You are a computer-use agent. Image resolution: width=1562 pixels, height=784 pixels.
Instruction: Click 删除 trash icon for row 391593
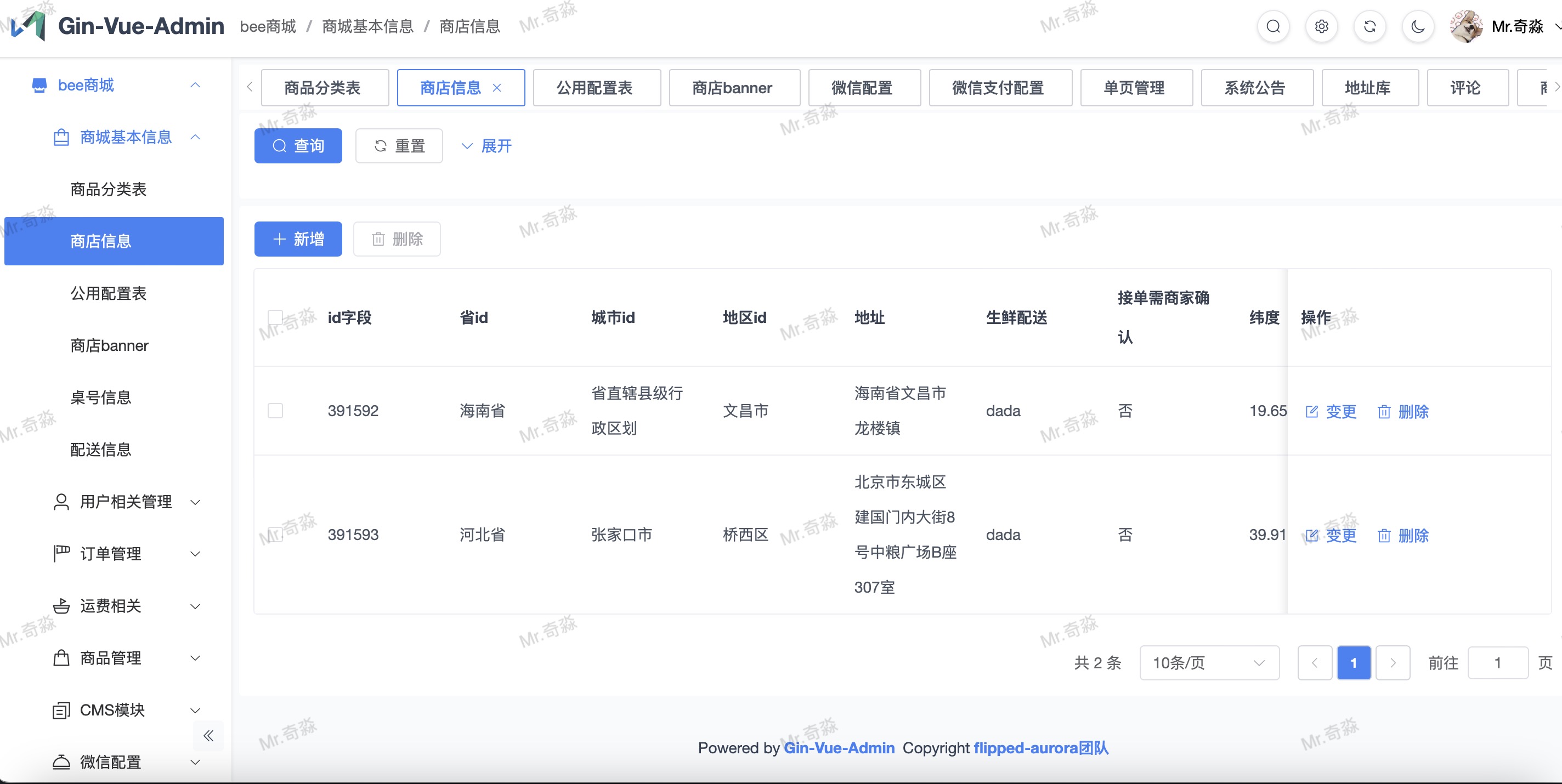tap(1384, 536)
